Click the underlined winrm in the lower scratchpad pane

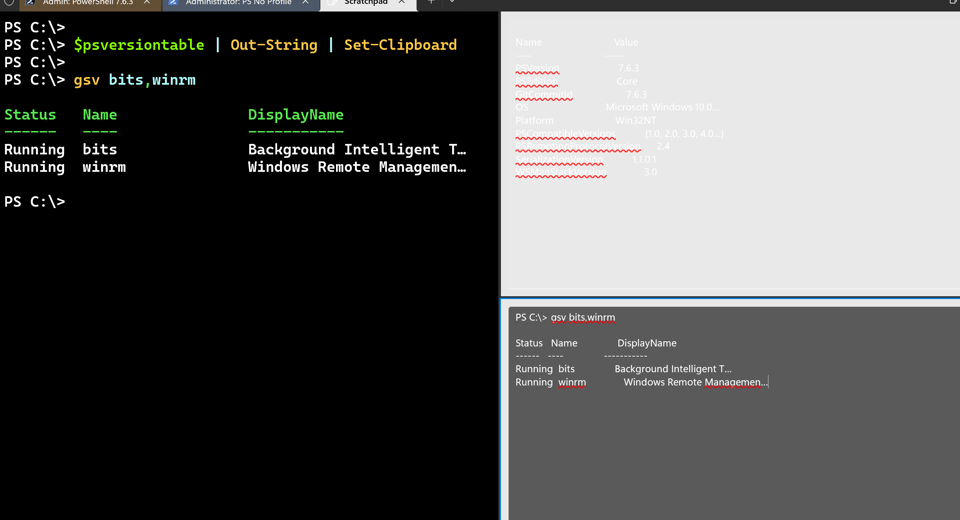pyautogui.click(x=572, y=382)
